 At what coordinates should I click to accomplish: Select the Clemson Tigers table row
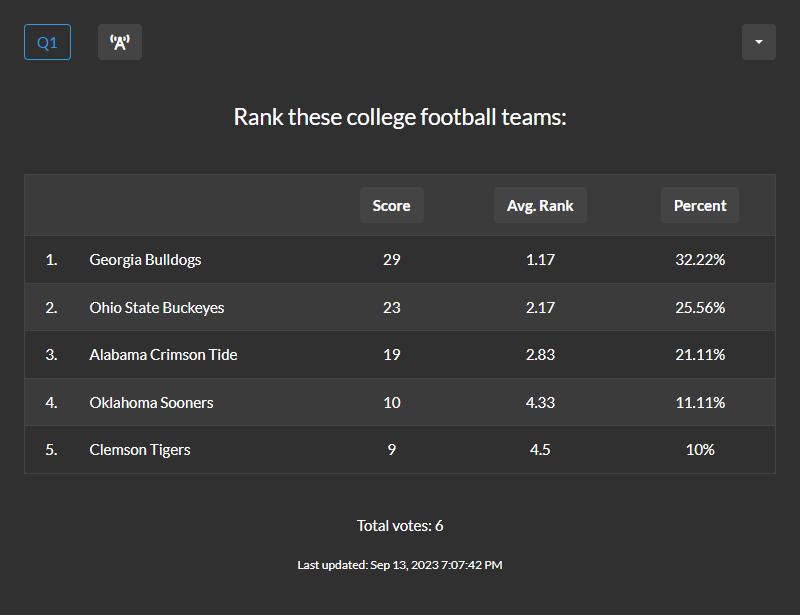tap(399, 449)
